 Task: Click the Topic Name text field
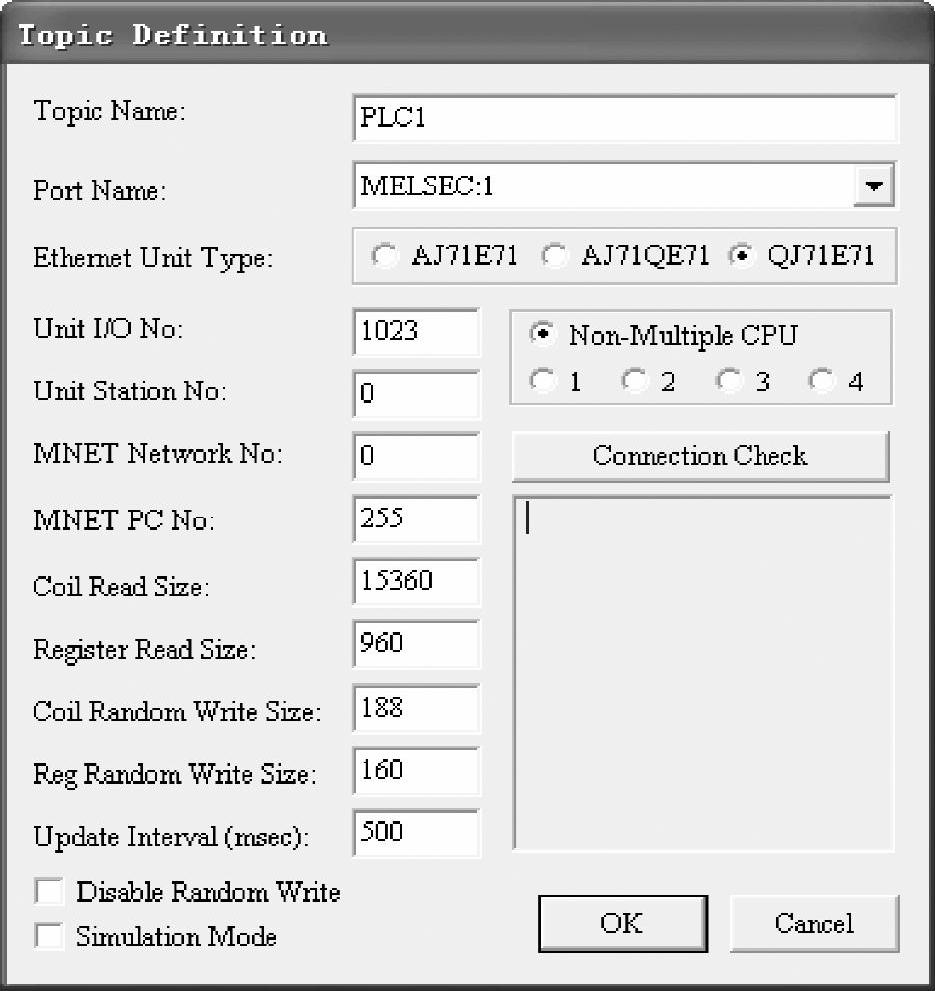tap(624, 119)
